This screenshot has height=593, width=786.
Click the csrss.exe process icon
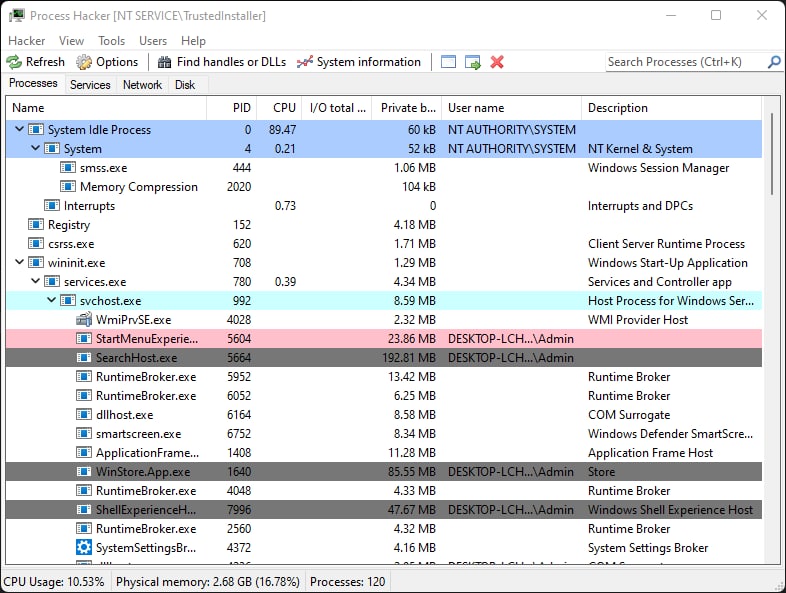[36, 244]
